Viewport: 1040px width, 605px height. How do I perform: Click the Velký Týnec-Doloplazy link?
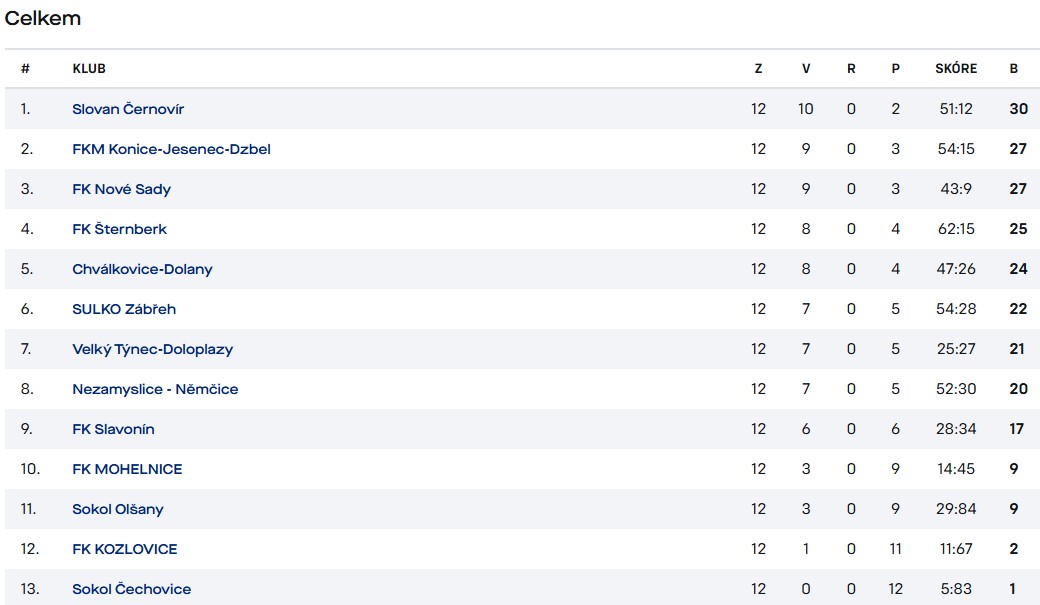pos(153,349)
